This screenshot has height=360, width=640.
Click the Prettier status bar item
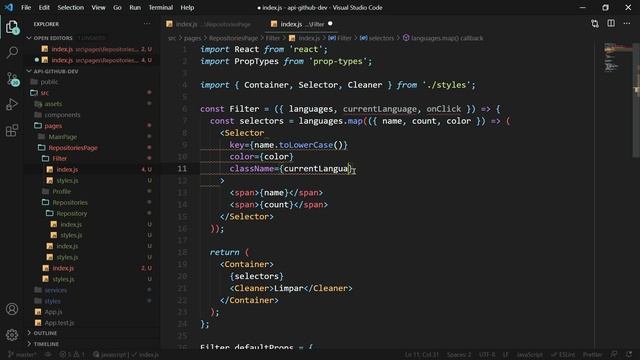point(592,354)
